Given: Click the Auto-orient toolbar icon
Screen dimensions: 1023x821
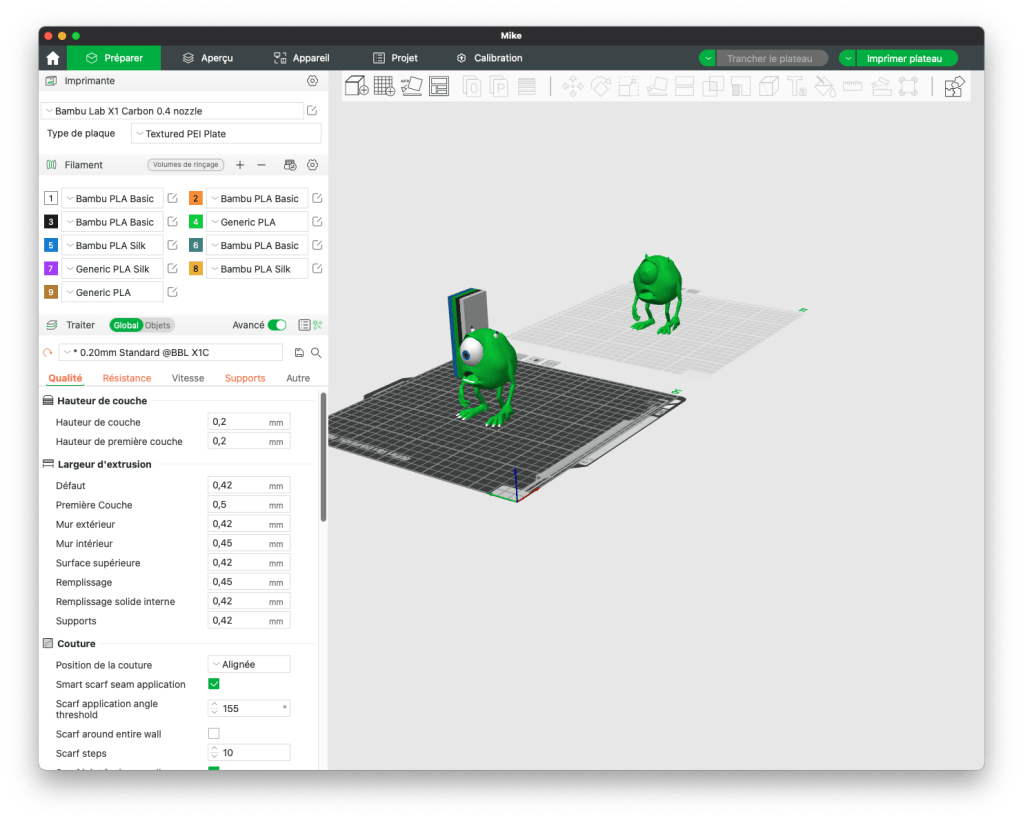Looking at the screenshot, I should [411, 87].
